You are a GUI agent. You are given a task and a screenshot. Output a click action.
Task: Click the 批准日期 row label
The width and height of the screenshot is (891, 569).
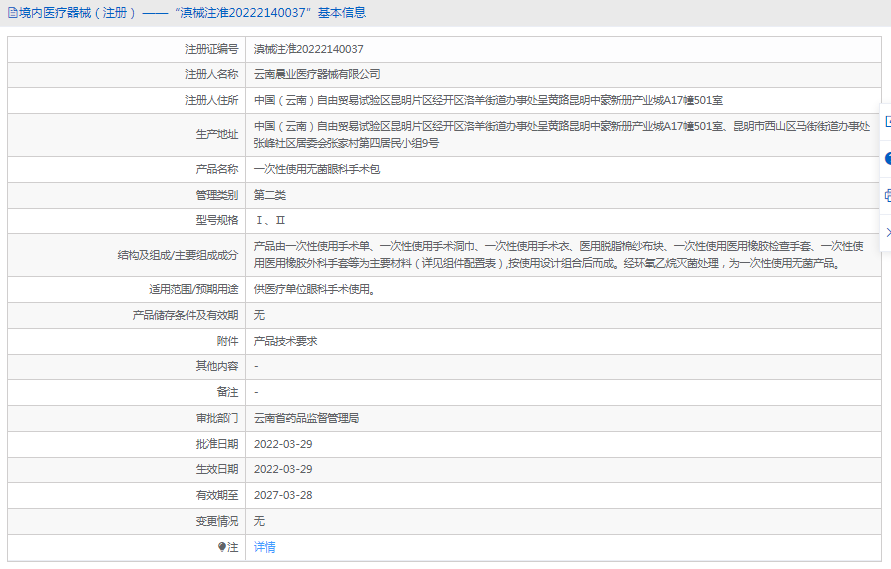(x=216, y=444)
